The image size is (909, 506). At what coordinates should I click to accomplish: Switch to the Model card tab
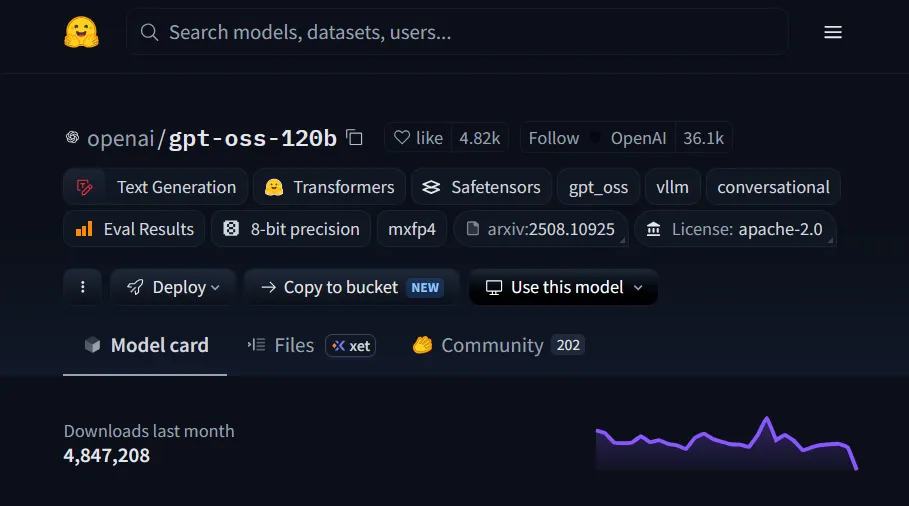[x=145, y=345]
